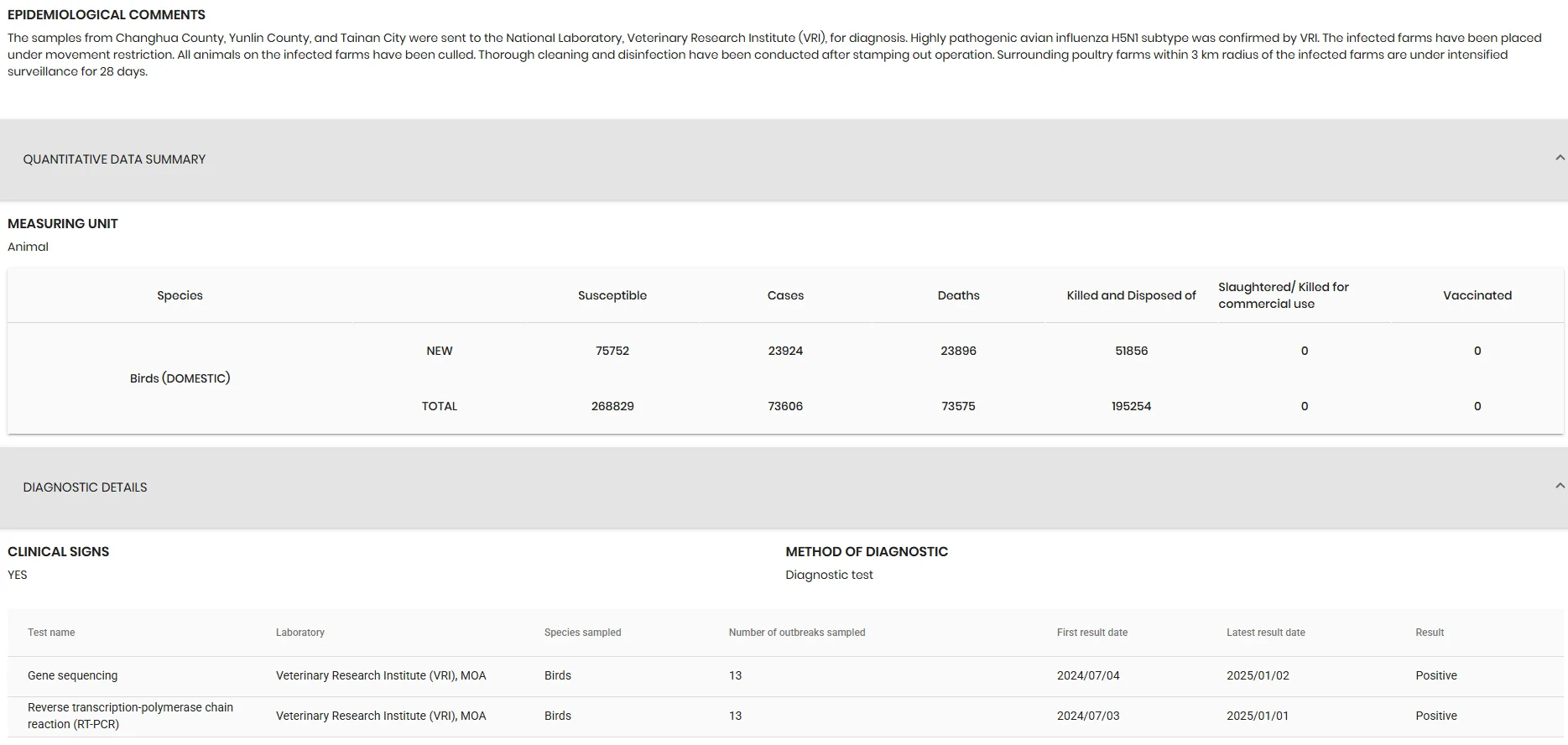Select the Test name column header
The height and width of the screenshot is (745, 1568).
[x=51, y=633]
